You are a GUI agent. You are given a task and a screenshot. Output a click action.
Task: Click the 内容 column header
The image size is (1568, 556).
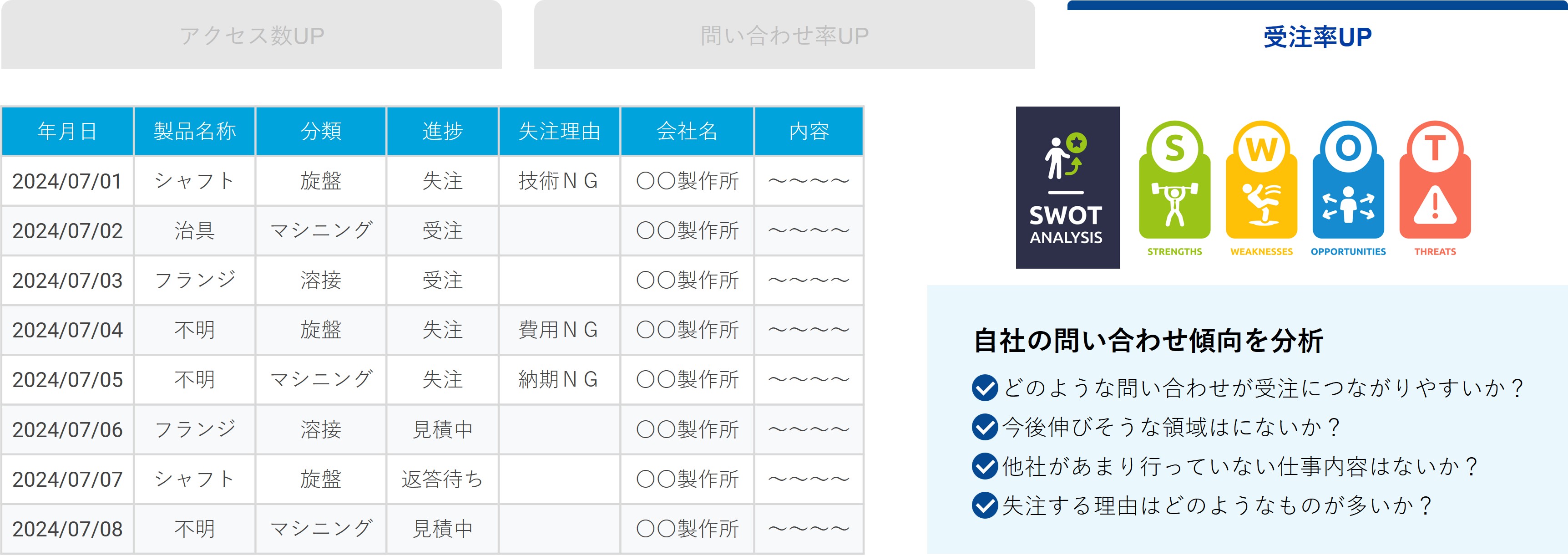[x=809, y=131]
